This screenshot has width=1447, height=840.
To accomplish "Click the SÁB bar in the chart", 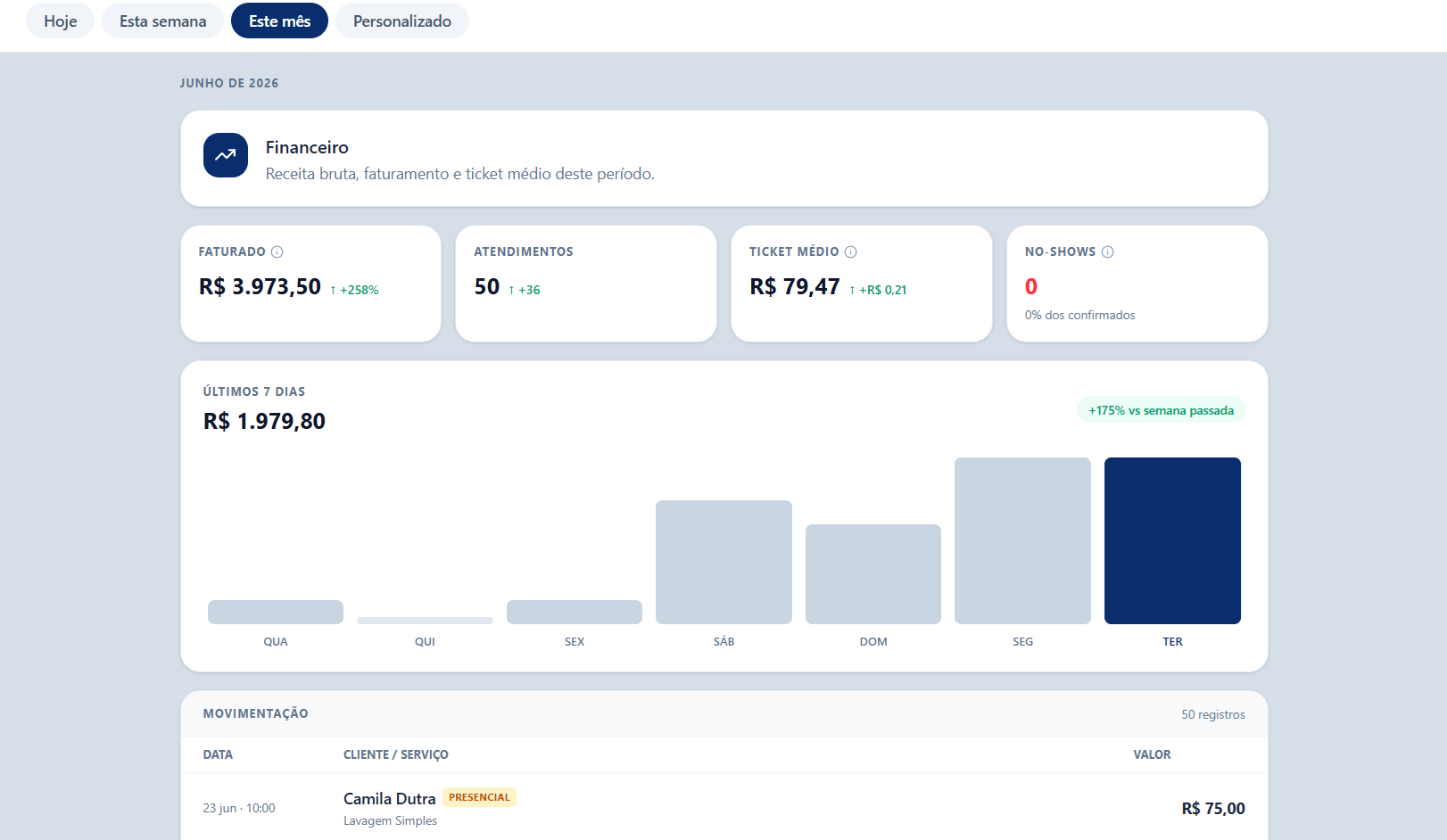I will (x=723, y=562).
